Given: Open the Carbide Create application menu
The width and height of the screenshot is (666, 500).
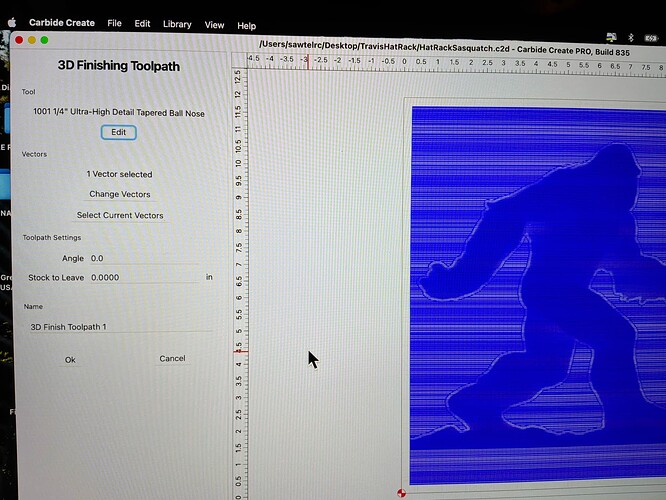Looking at the screenshot, I should point(62,23).
